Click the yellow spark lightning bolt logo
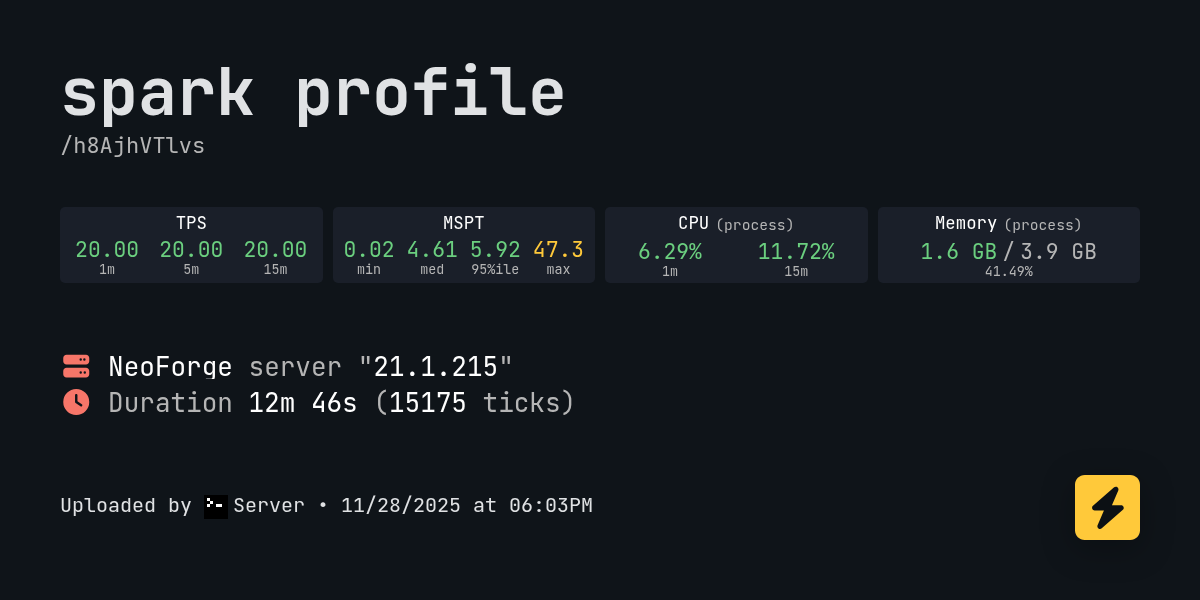This screenshot has height=600, width=1200. pos(1107,507)
